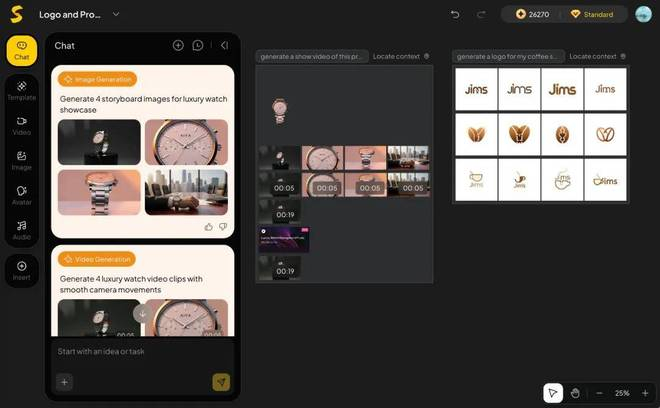Send the chat message

221,382
